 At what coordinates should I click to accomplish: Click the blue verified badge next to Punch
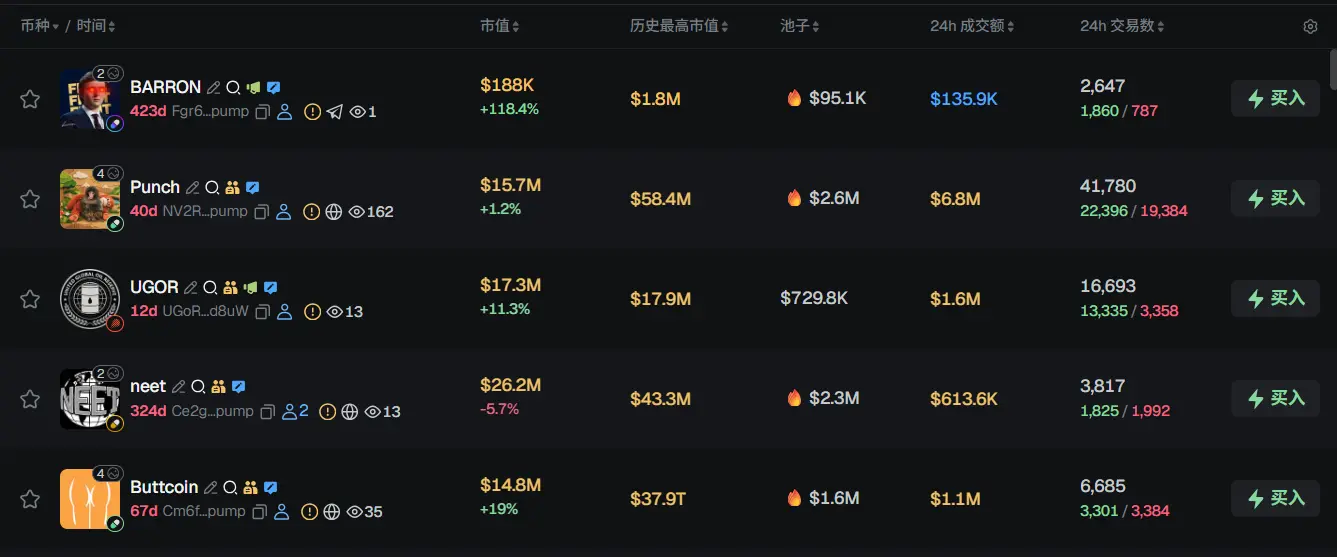[253, 187]
